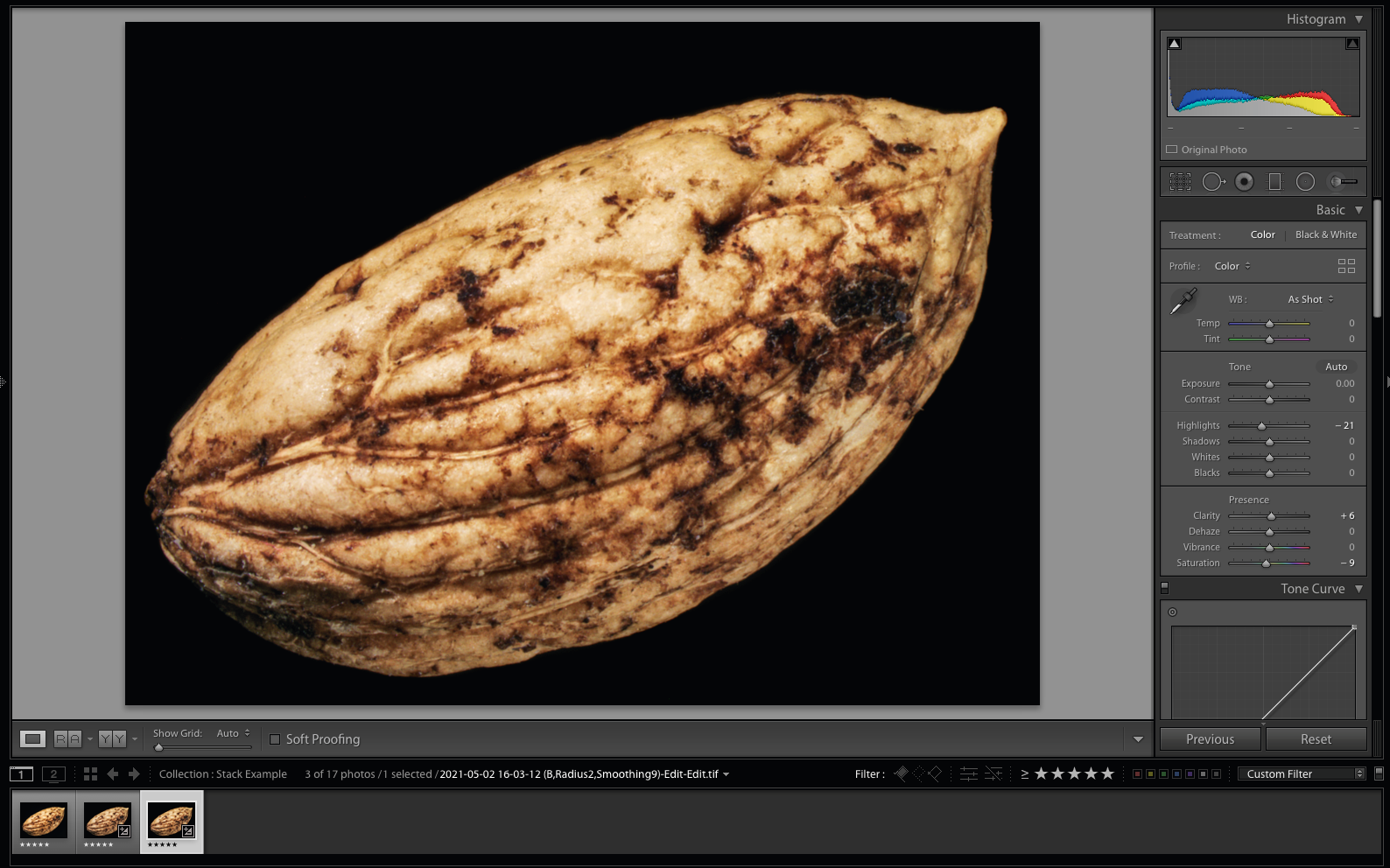
Task: Click the Previous button
Action: tap(1211, 739)
